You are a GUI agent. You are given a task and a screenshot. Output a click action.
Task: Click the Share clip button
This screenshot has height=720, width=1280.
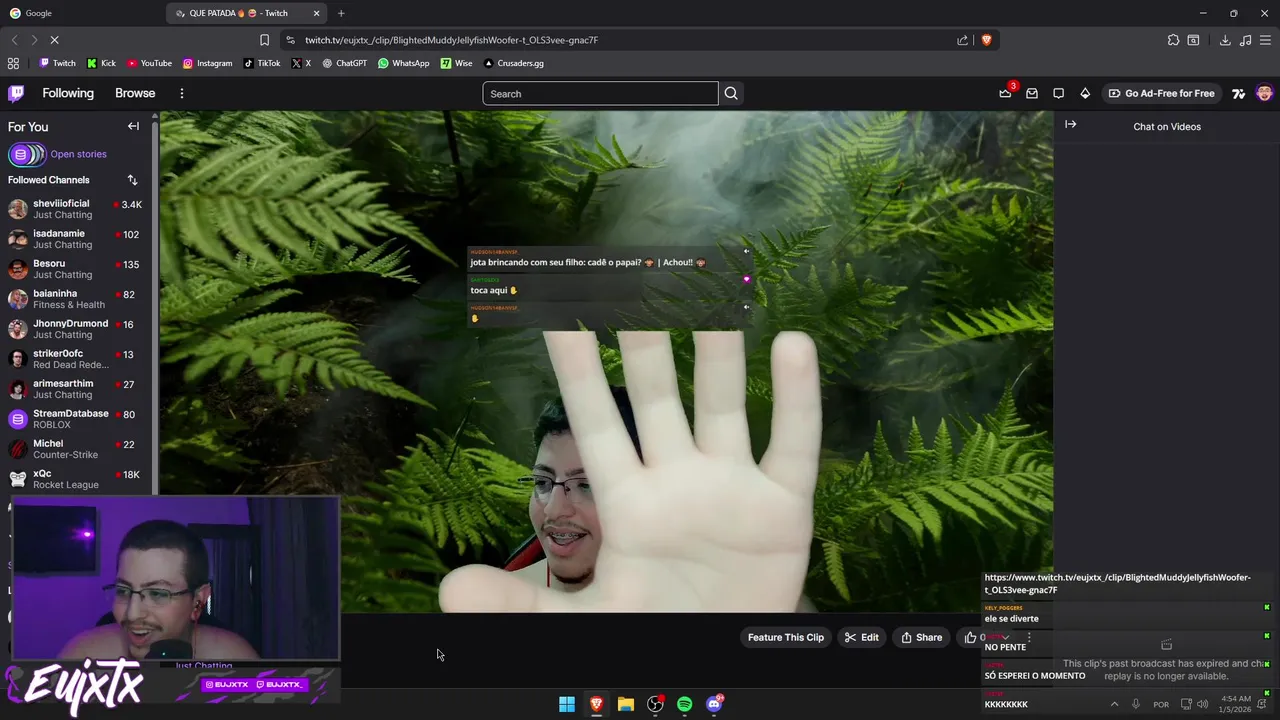tap(921, 637)
